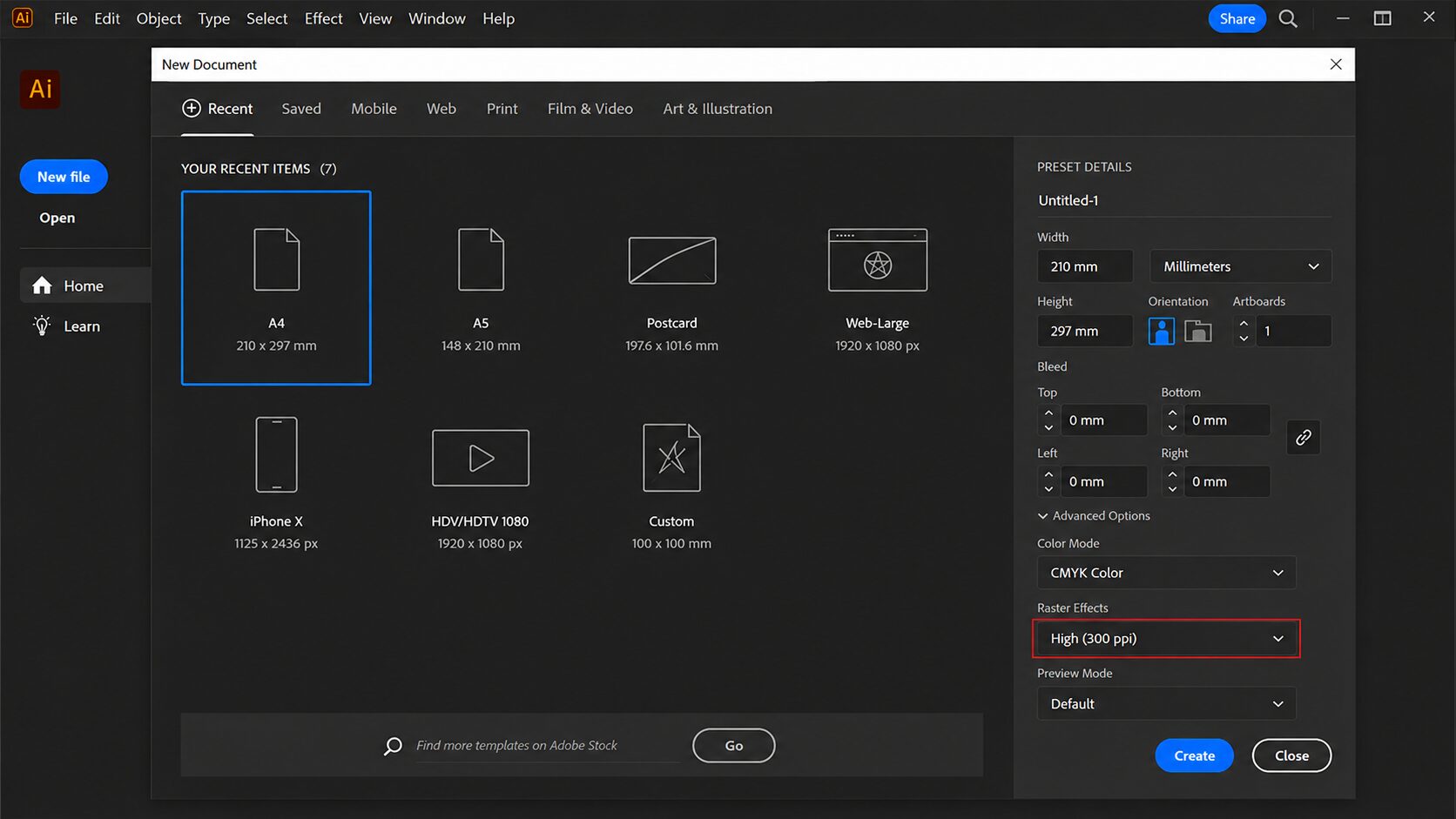This screenshot has height=819, width=1456.
Task: Click the Home house icon
Action: 42,285
